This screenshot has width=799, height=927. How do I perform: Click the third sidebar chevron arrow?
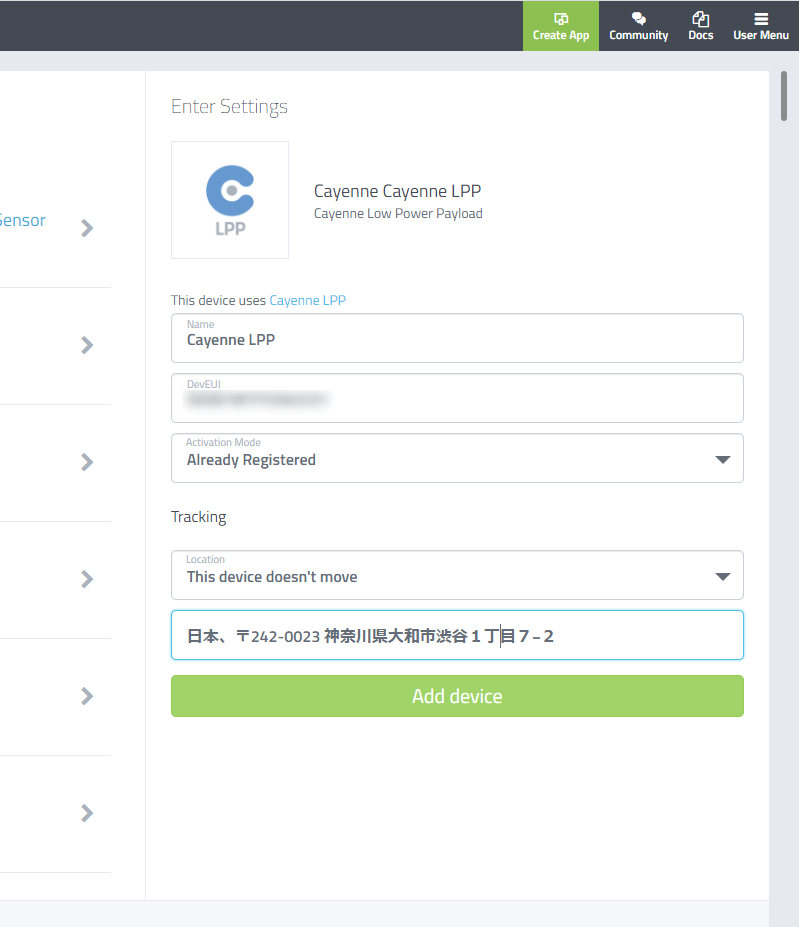tap(87, 462)
